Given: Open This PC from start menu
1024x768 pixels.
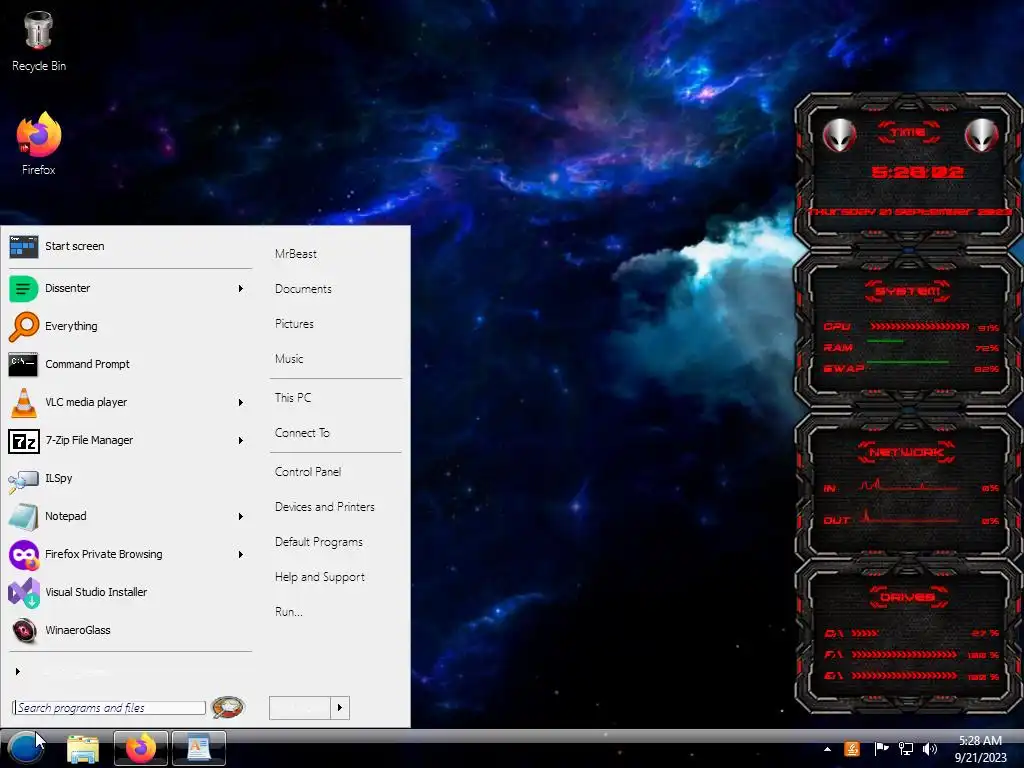Looking at the screenshot, I should click(x=293, y=398).
